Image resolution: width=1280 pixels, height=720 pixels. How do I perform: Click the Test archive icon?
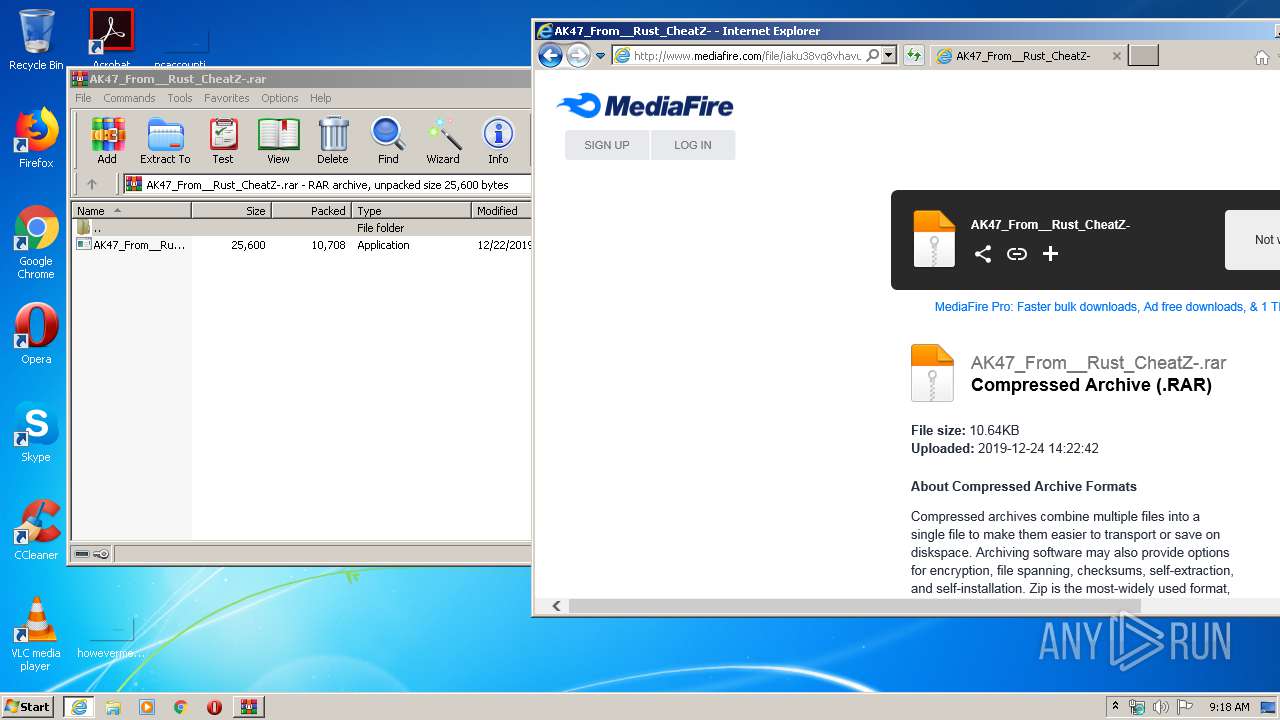click(x=223, y=140)
